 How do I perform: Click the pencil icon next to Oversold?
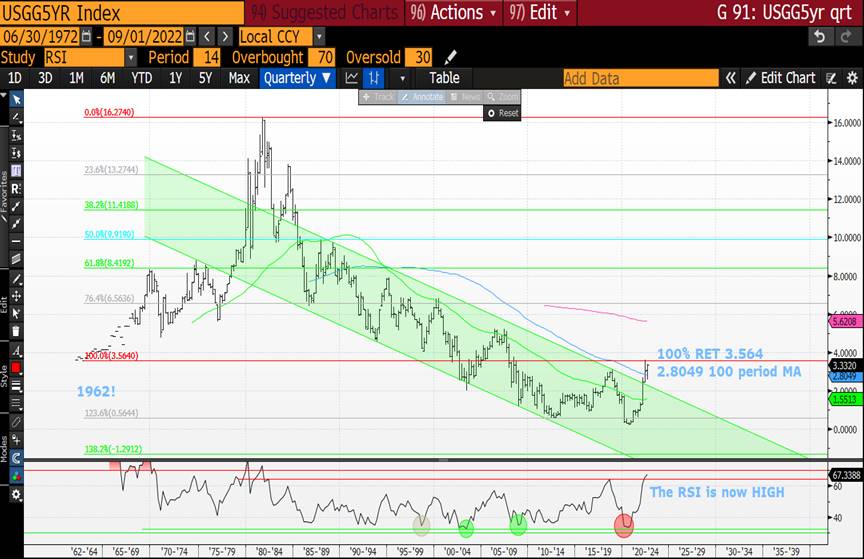(450, 57)
